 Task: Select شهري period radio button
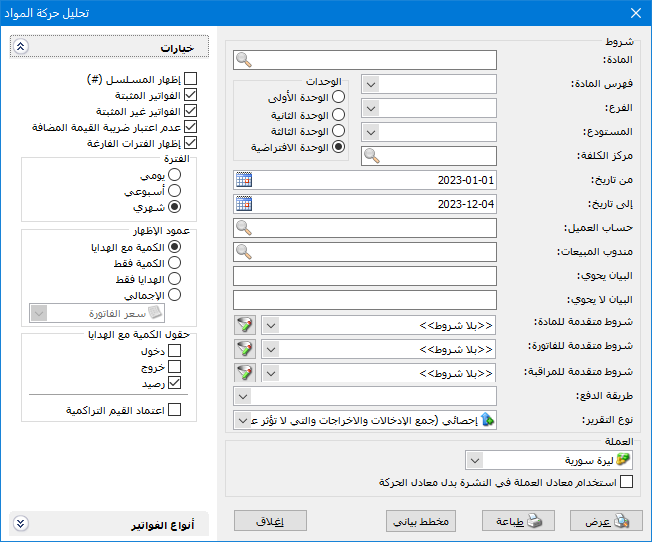(x=174, y=207)
